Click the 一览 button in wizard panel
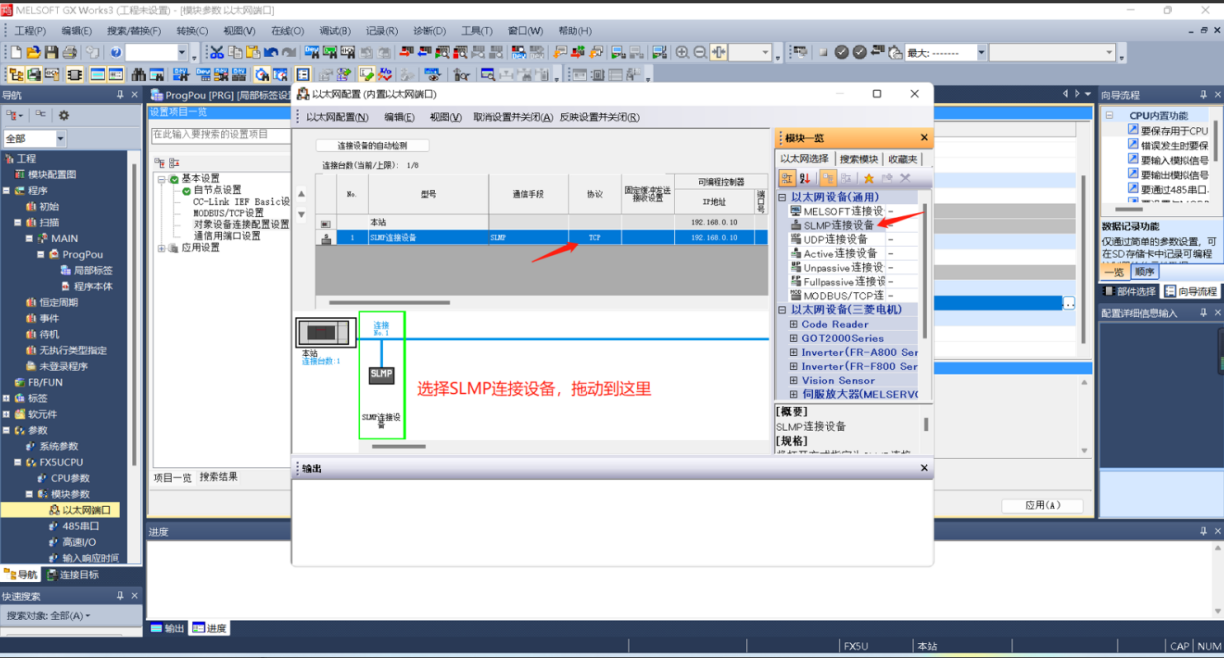 click(x=1114, y=272)
